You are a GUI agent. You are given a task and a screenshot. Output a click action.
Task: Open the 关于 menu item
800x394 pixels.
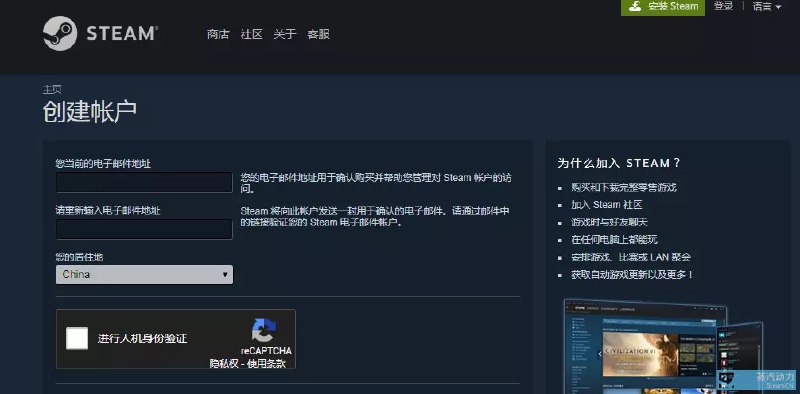tap(285, 34)
